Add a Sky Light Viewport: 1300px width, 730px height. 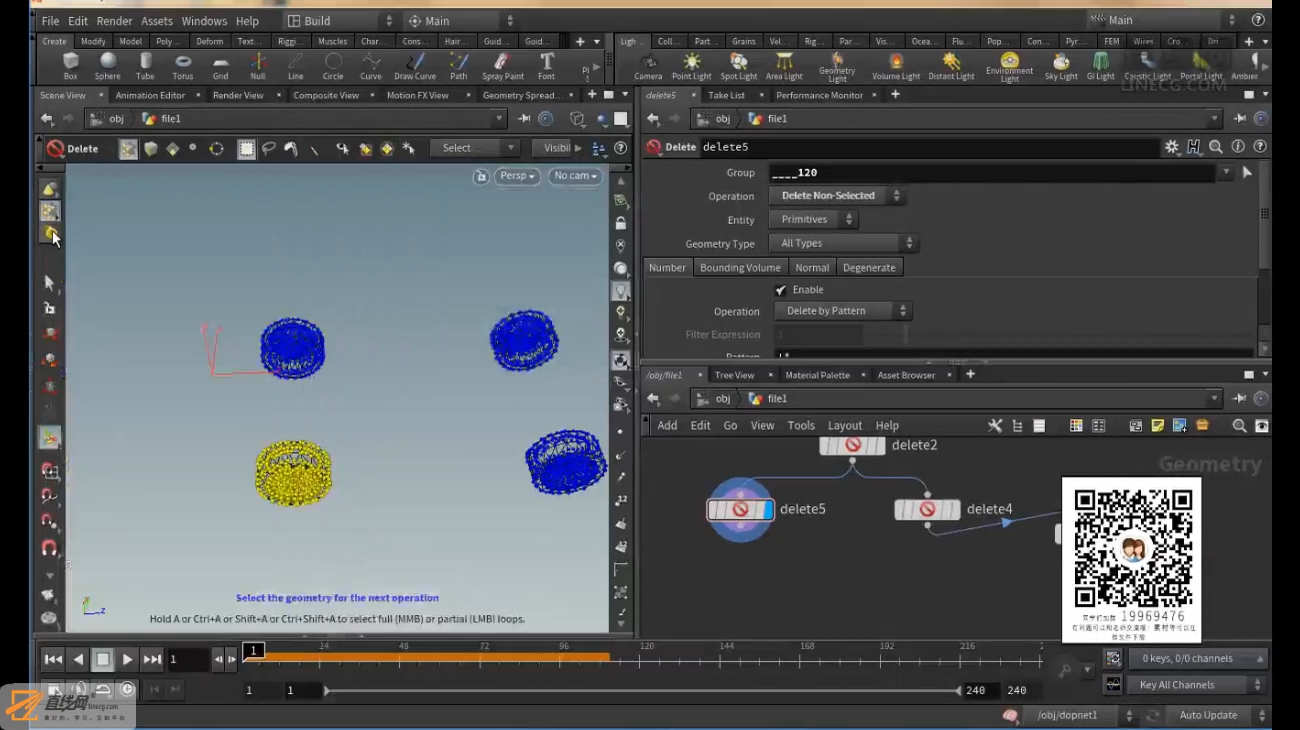pos(1061,66)
